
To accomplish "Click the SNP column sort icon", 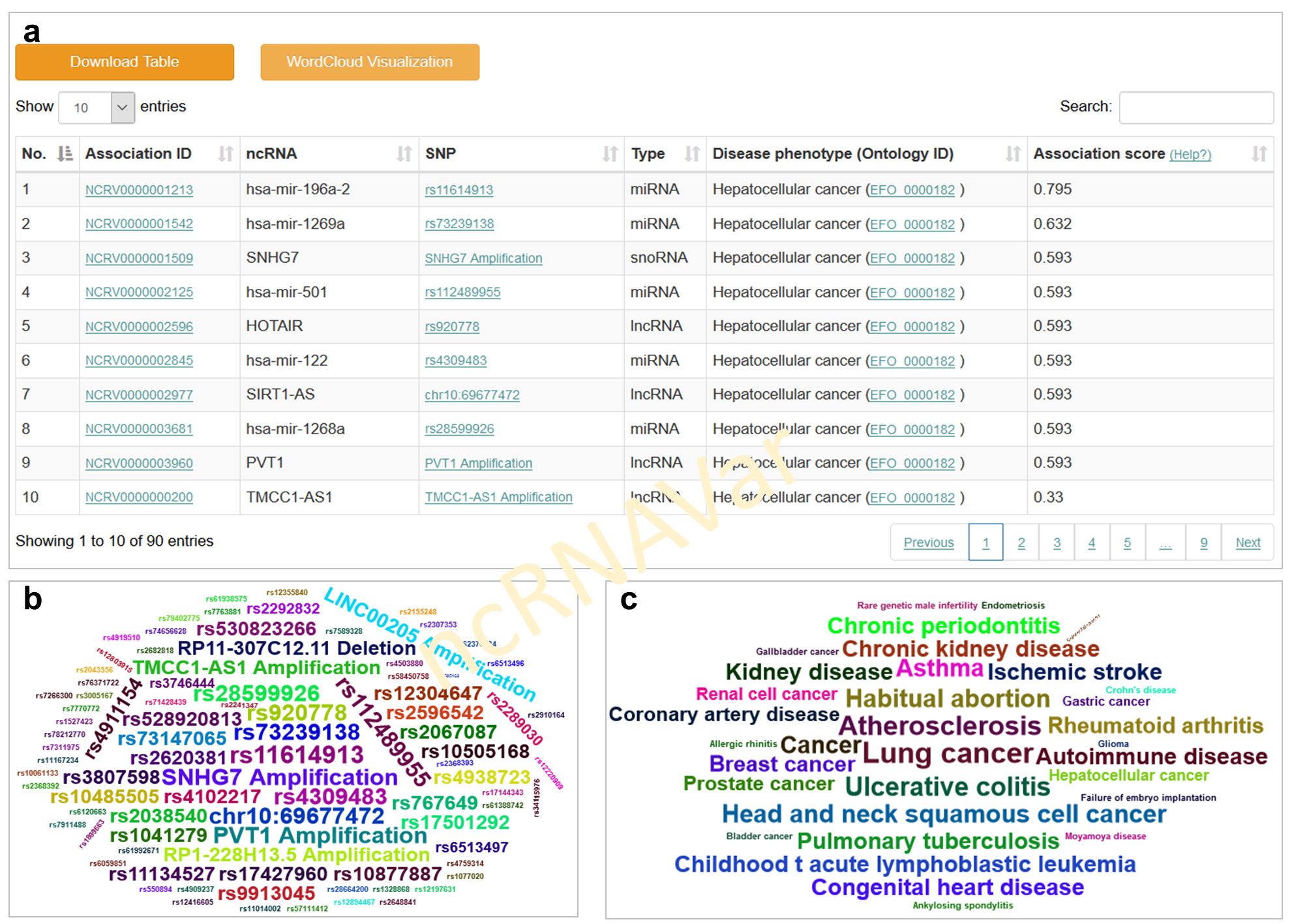I will (610, 154).
